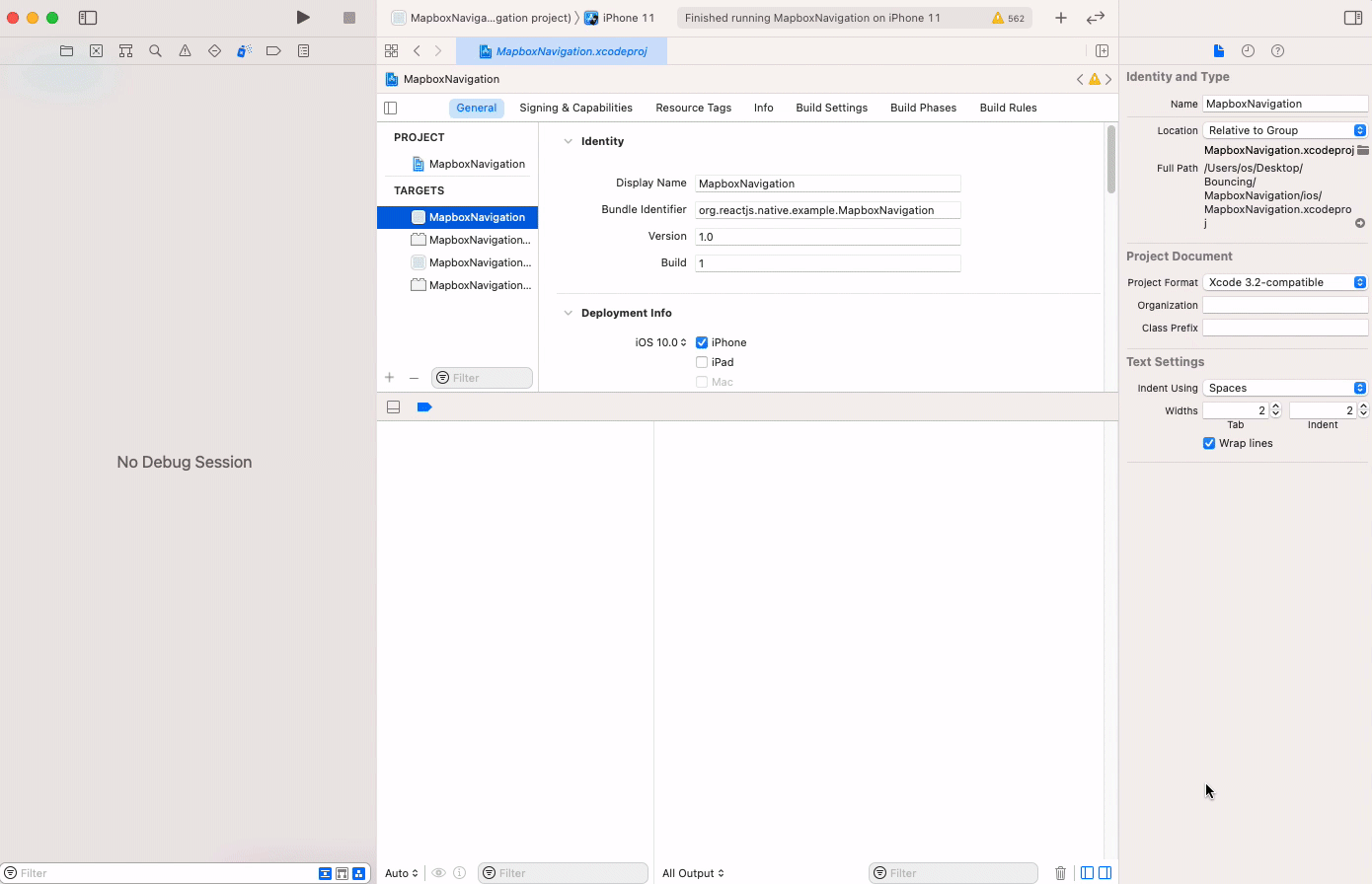Switch to the source control navigator

pos(96,50)
